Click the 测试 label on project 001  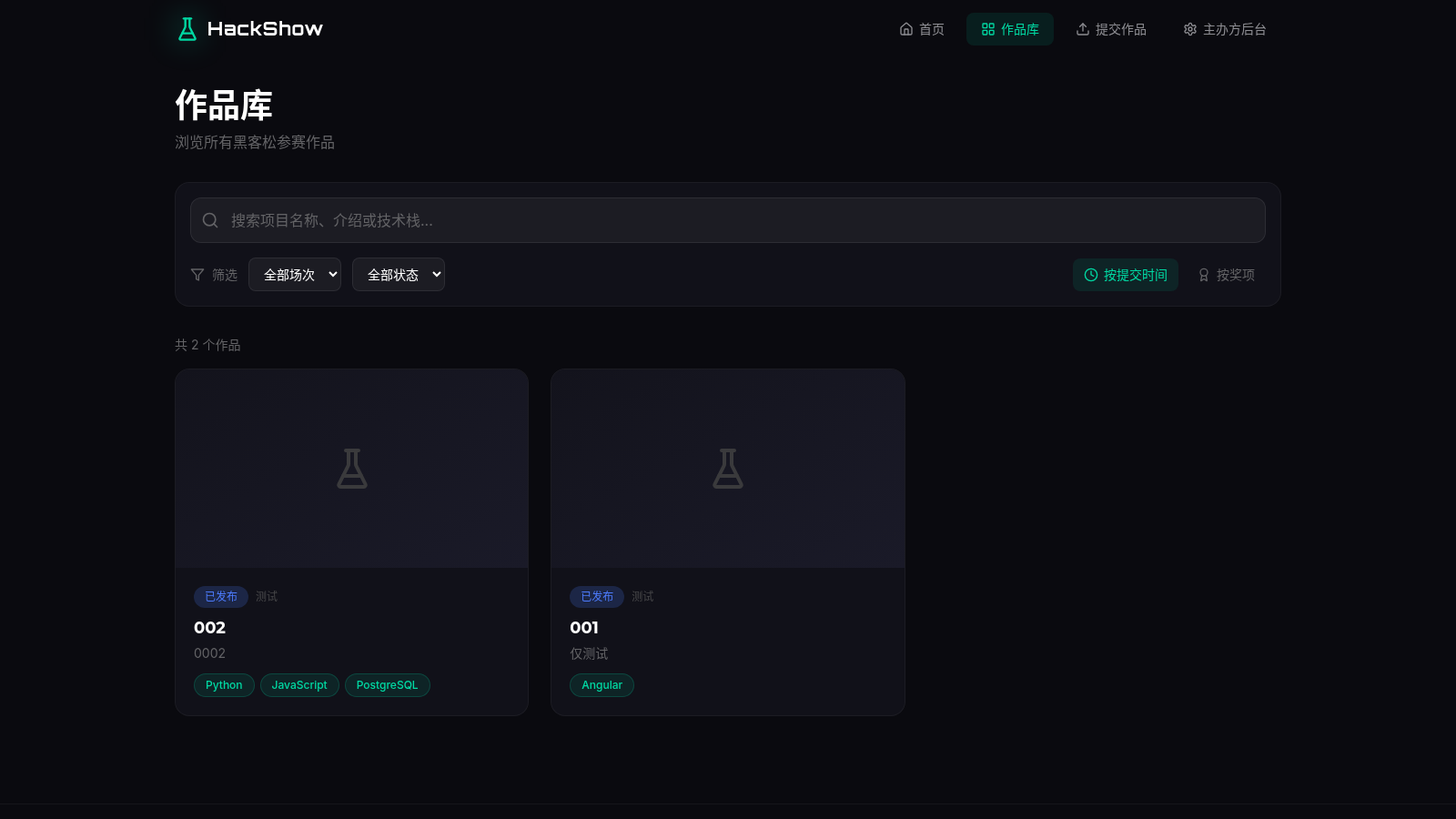click(x=642, y=597)
